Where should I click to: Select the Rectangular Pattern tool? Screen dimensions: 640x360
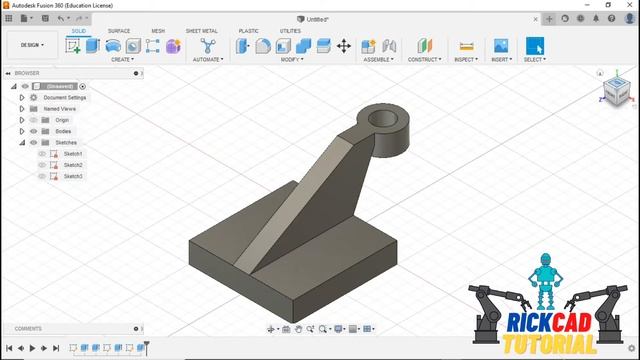pos(153,46)
